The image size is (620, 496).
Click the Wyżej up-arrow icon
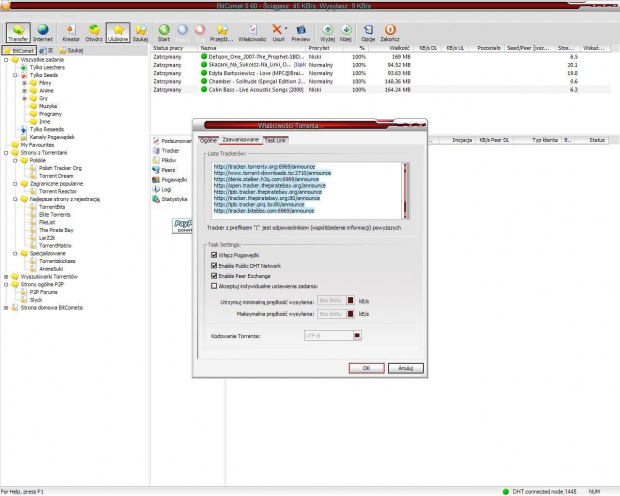point(327,32)
